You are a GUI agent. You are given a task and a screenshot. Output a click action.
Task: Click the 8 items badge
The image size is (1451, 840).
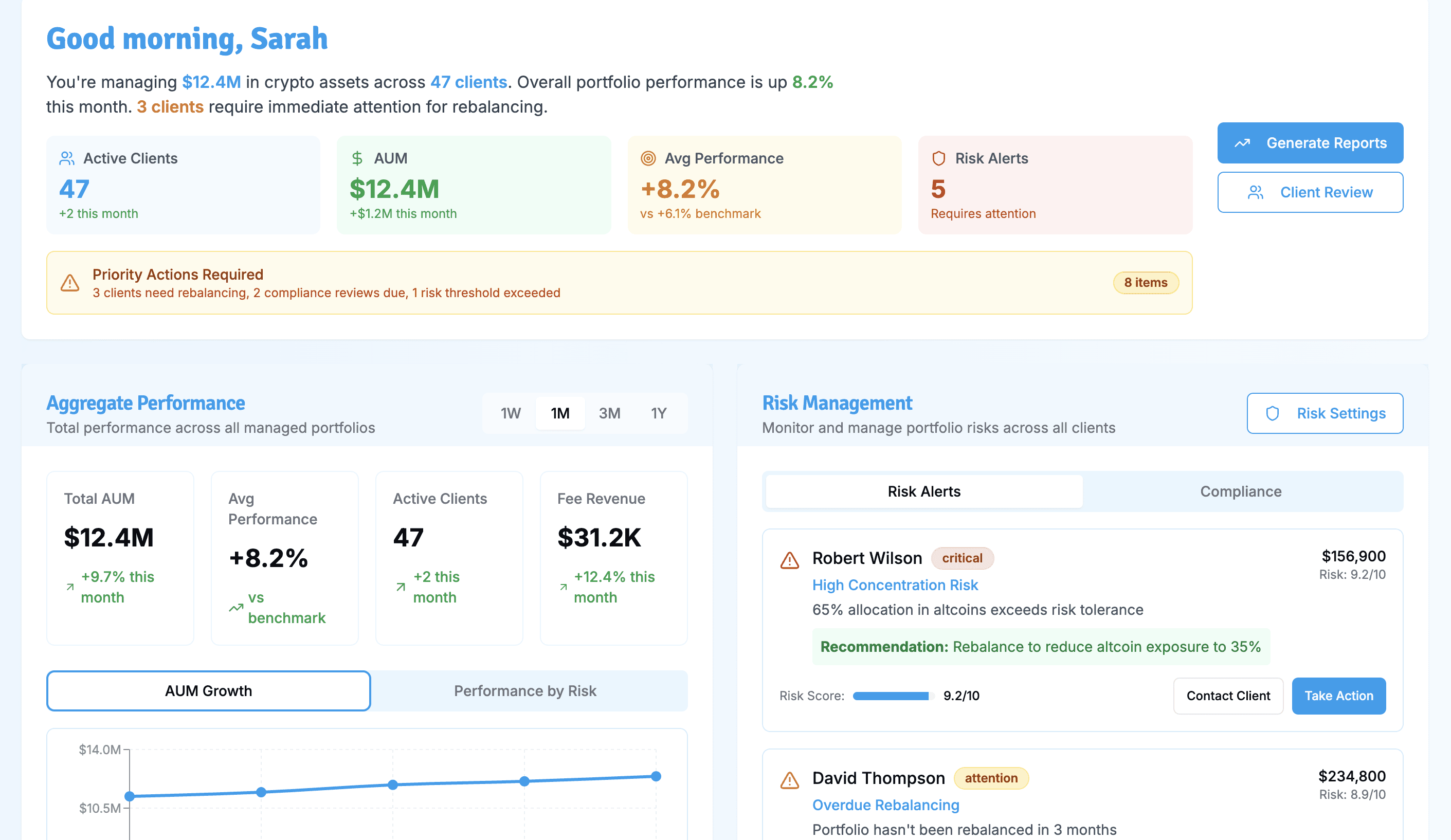pyautogui.click(x=1146, y=283)
